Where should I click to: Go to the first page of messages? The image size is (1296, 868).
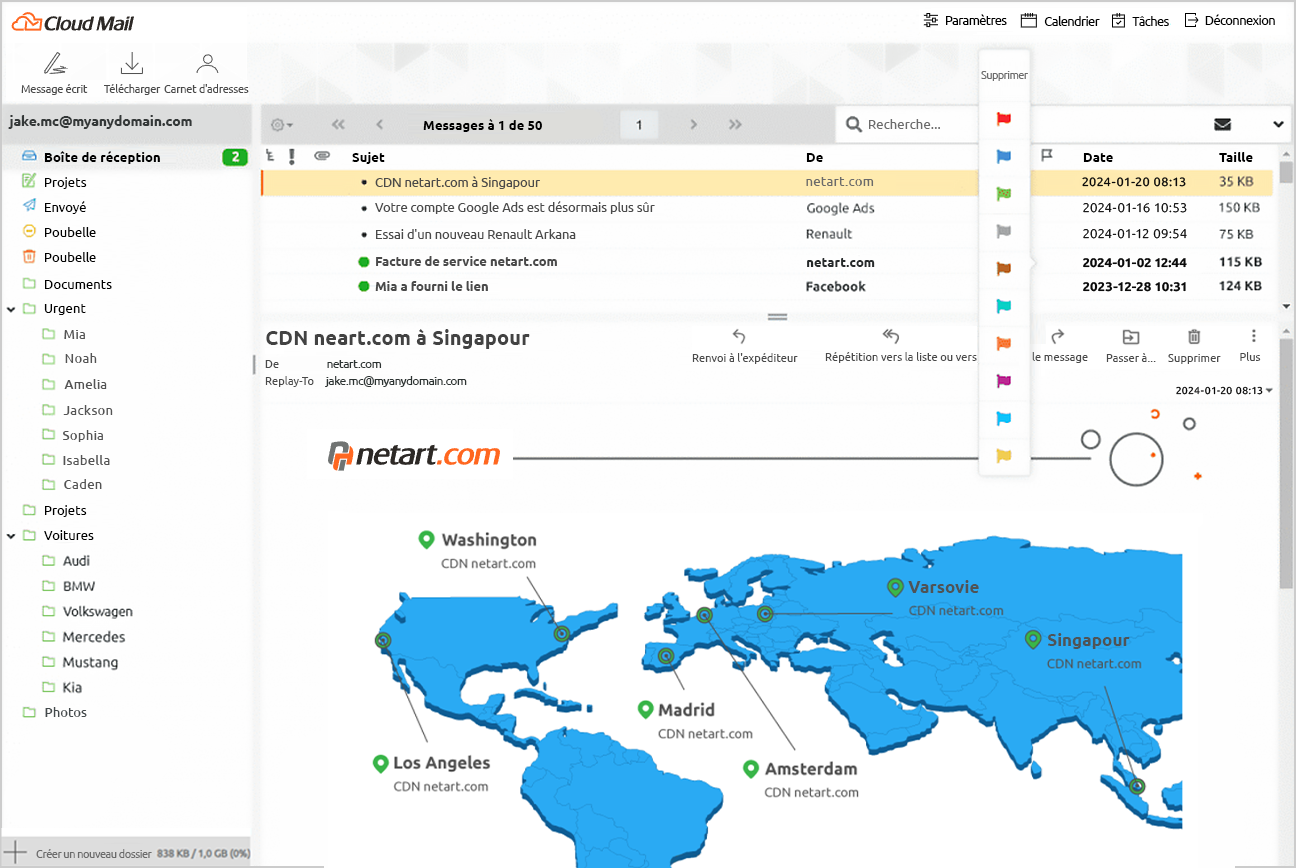click(x=338, y=125)
